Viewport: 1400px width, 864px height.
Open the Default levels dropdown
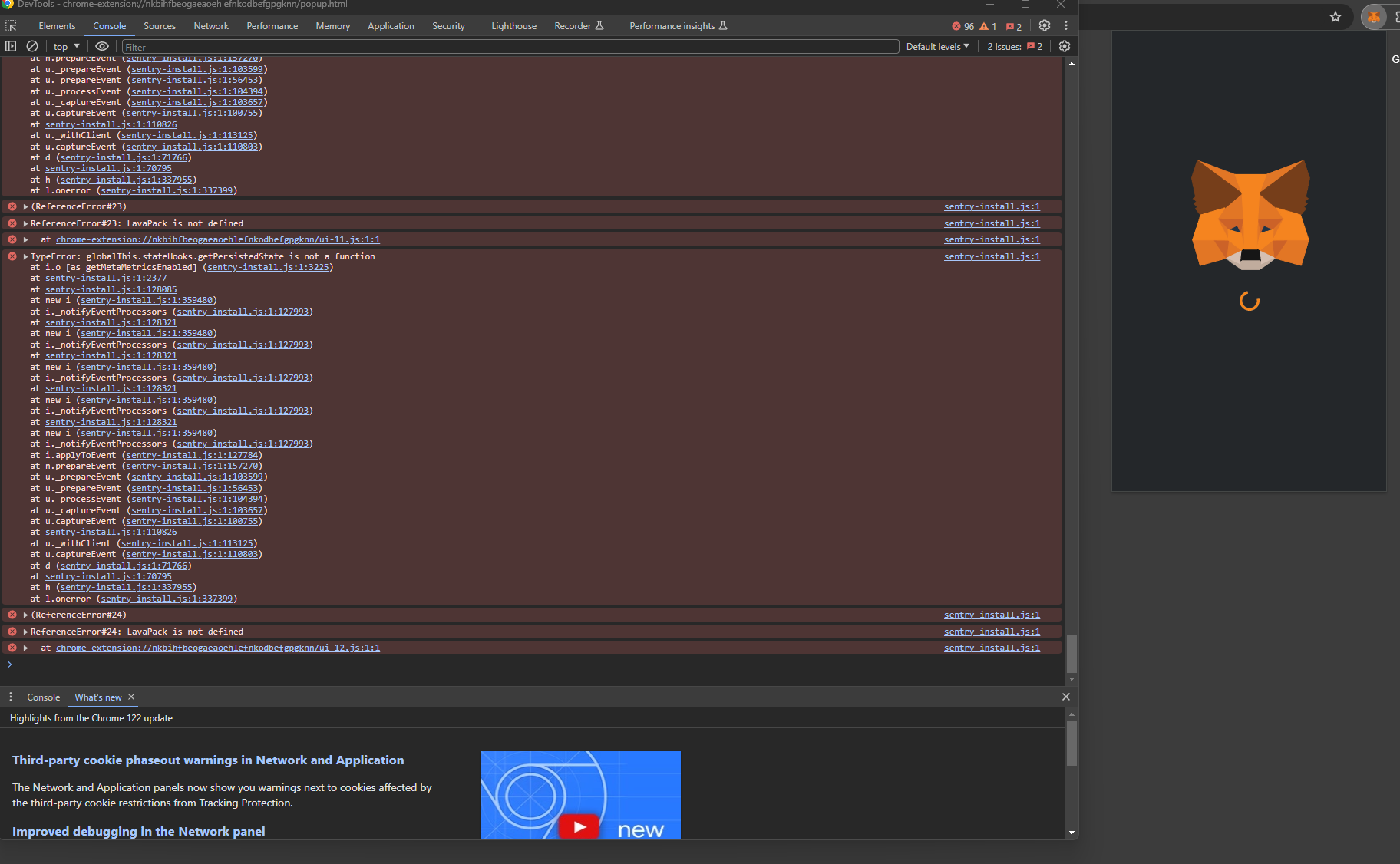click(936, 46)
